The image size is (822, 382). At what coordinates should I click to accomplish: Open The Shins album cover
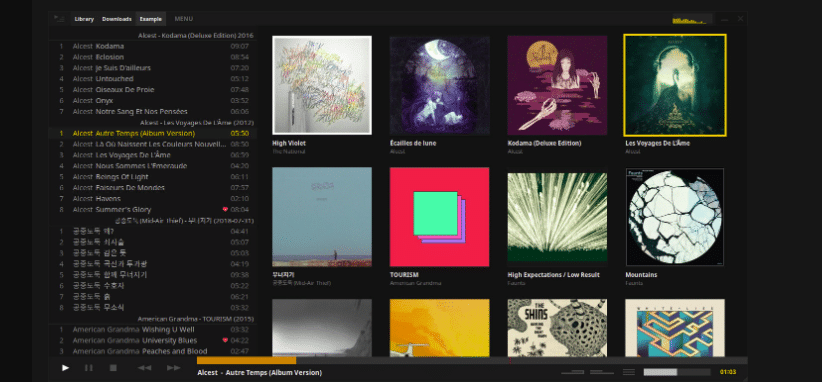[x=557, y=328]
